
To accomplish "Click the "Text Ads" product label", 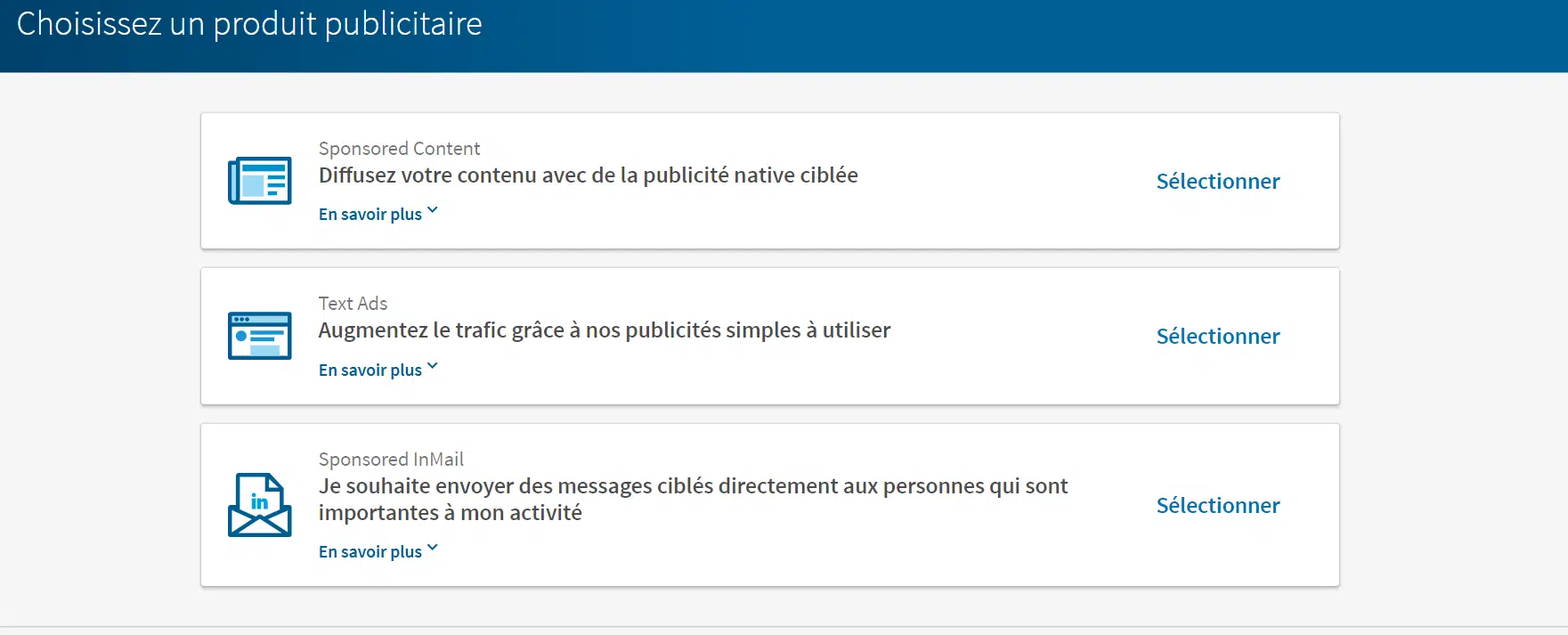I will pos(353,304).
